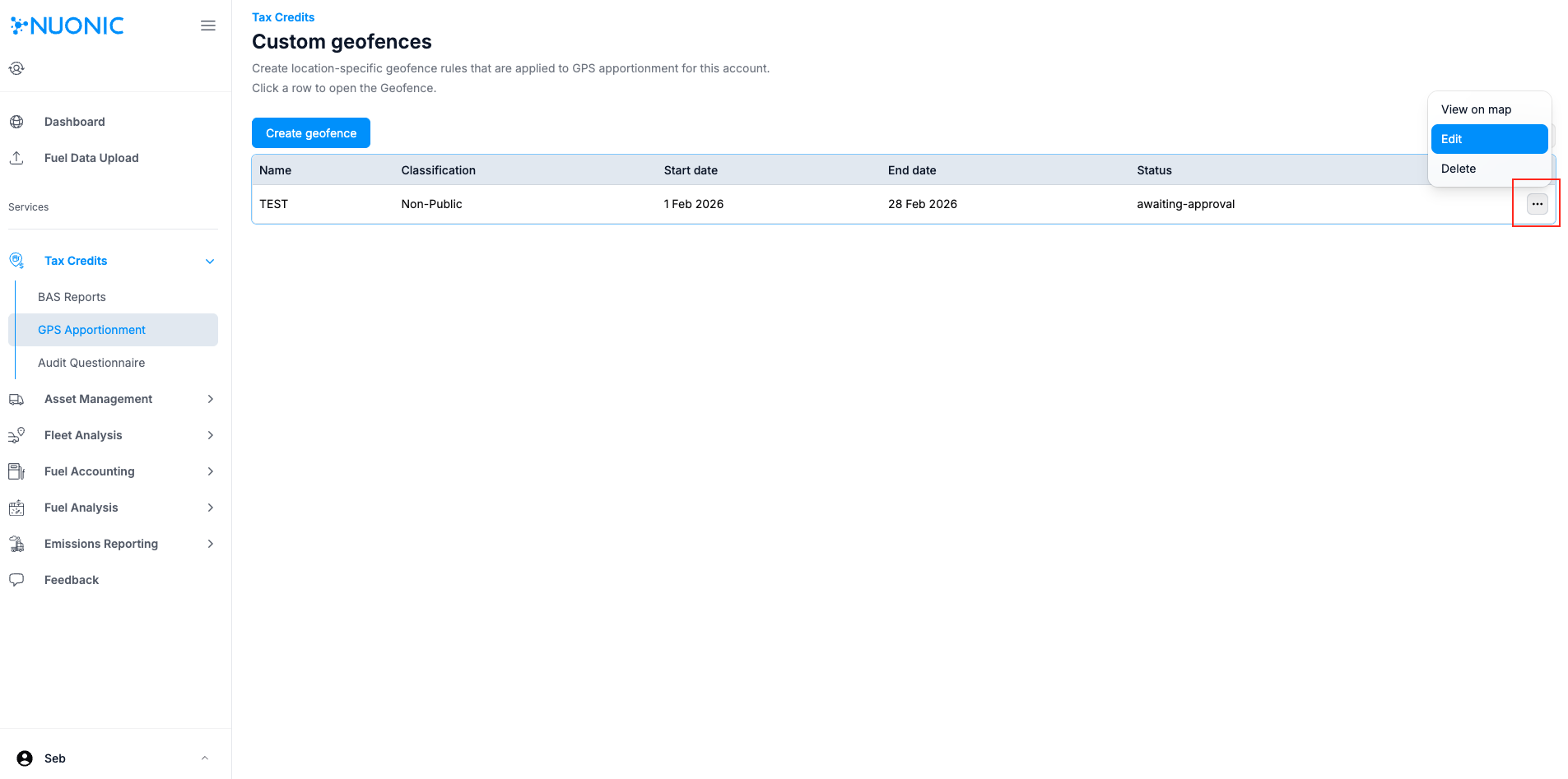1568x779 pixels.
Task: Click the Name column header
Action: [x=276, y=170]
